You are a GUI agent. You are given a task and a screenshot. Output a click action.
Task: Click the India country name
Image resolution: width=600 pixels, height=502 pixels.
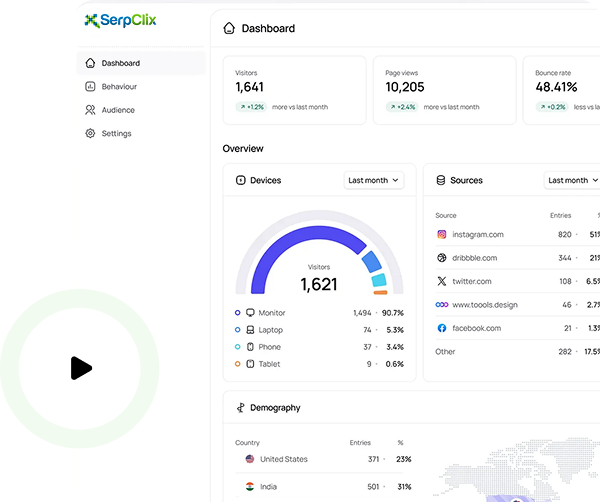pos(268,487)
